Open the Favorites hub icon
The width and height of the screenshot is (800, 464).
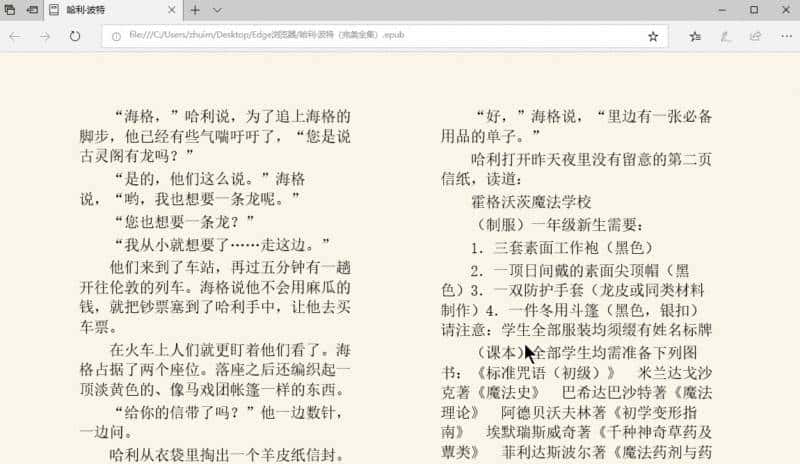tap(694, 36)
